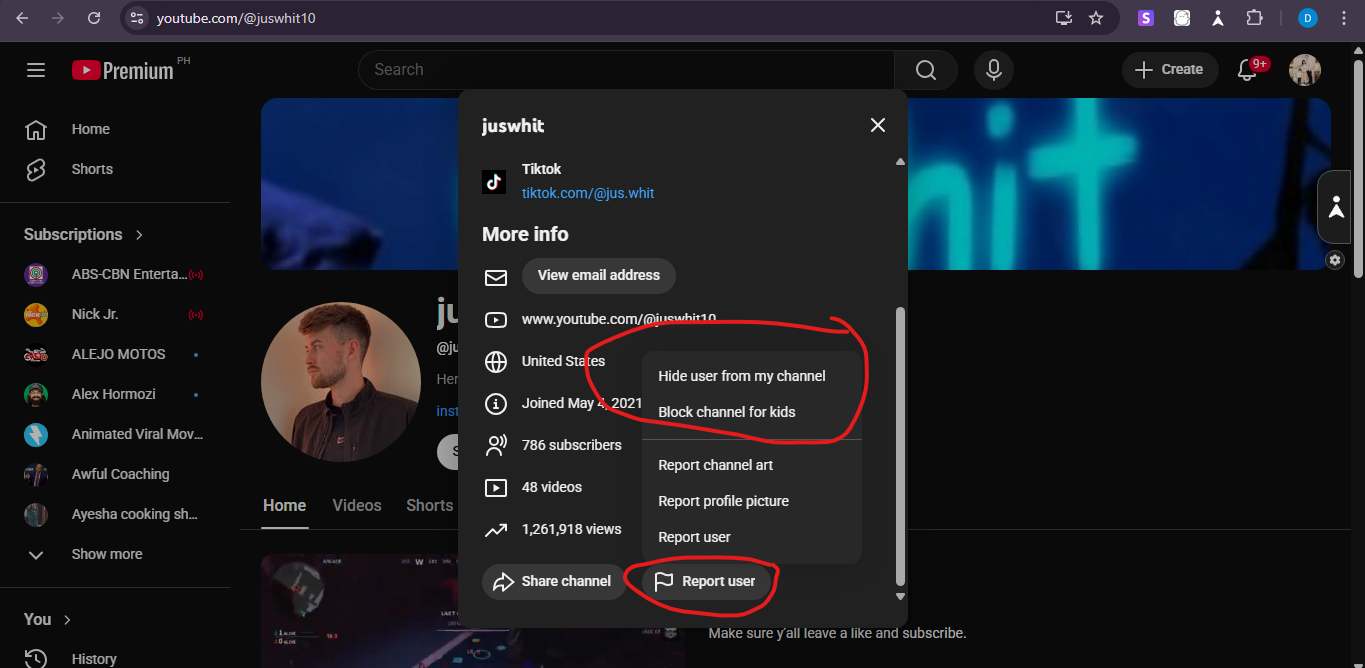Open History in the sidebar
1365x668 pixels.
pyautogui.click(x=94, y=656)
